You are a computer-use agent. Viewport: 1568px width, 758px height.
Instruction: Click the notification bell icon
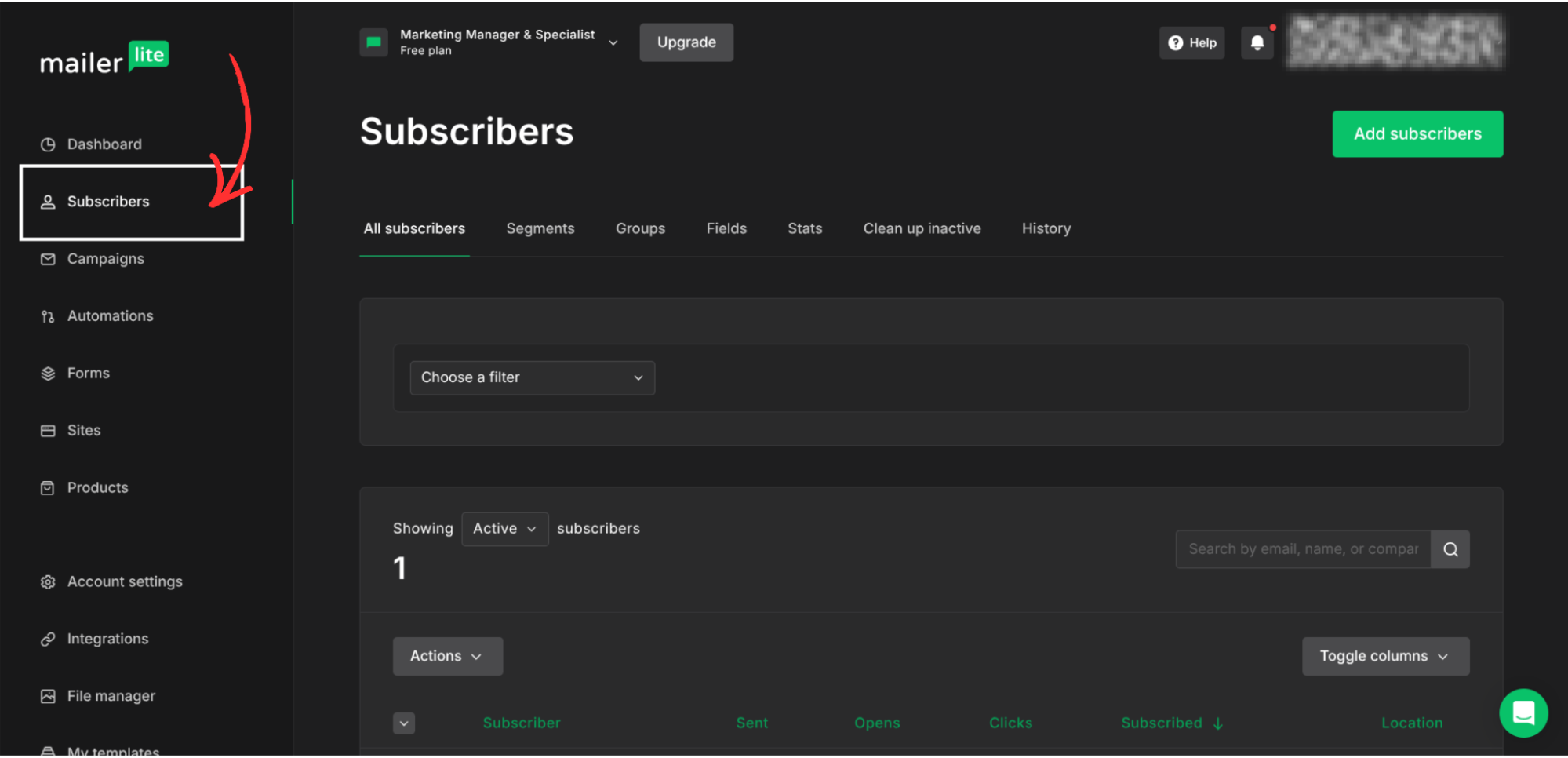coord(1257,42)
